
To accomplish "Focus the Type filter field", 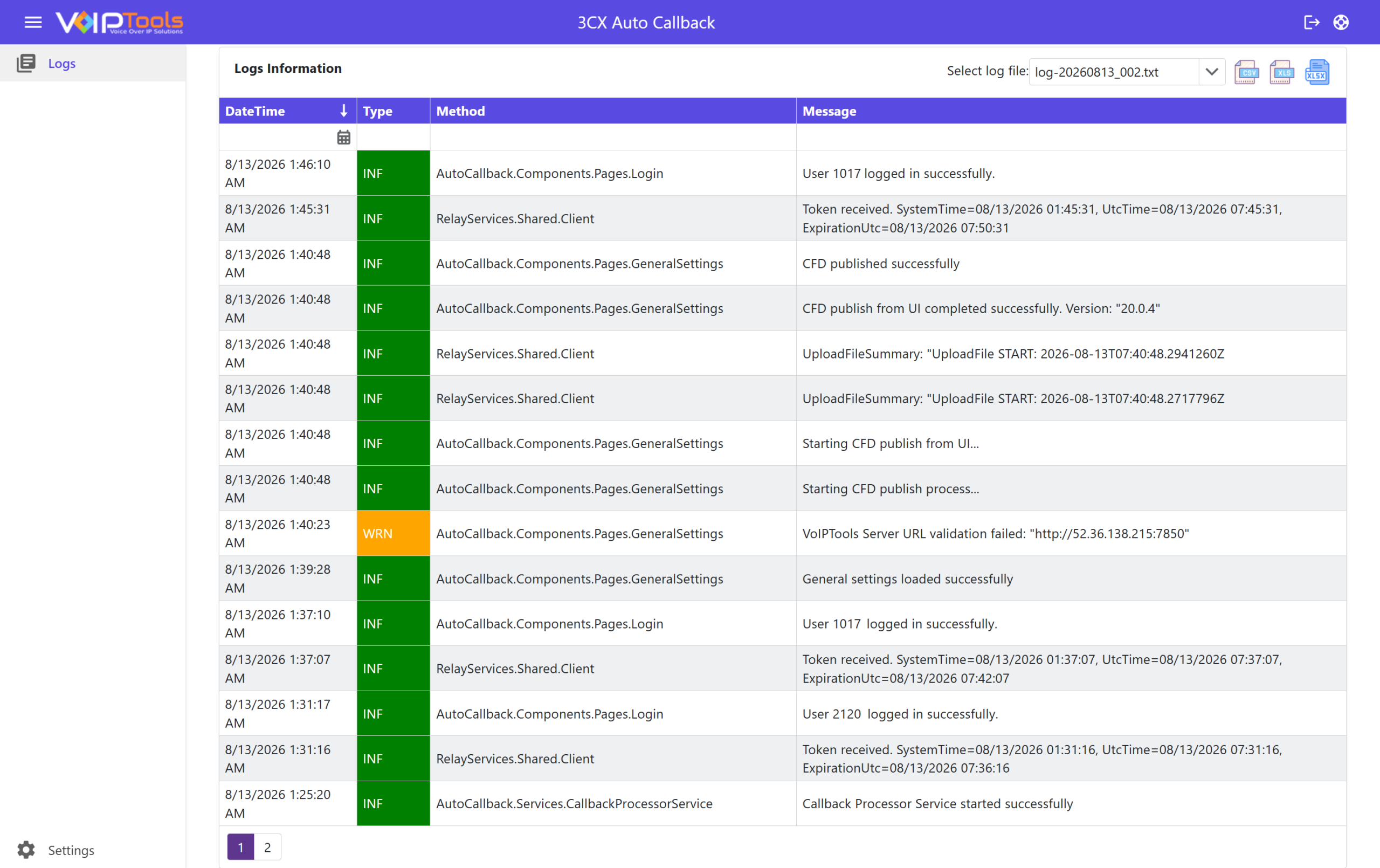I will [x=393, y=137].
